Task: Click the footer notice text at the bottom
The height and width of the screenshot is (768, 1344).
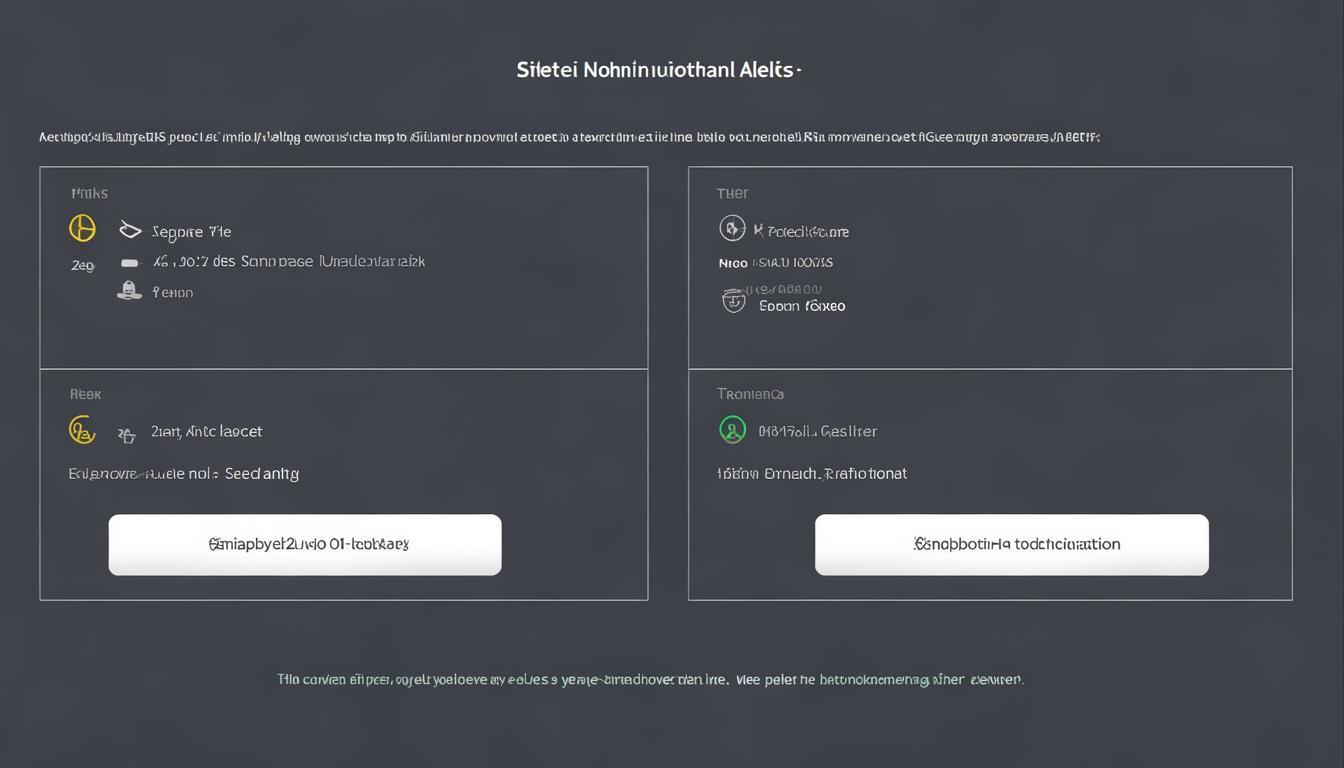Action: coord(650,679)
